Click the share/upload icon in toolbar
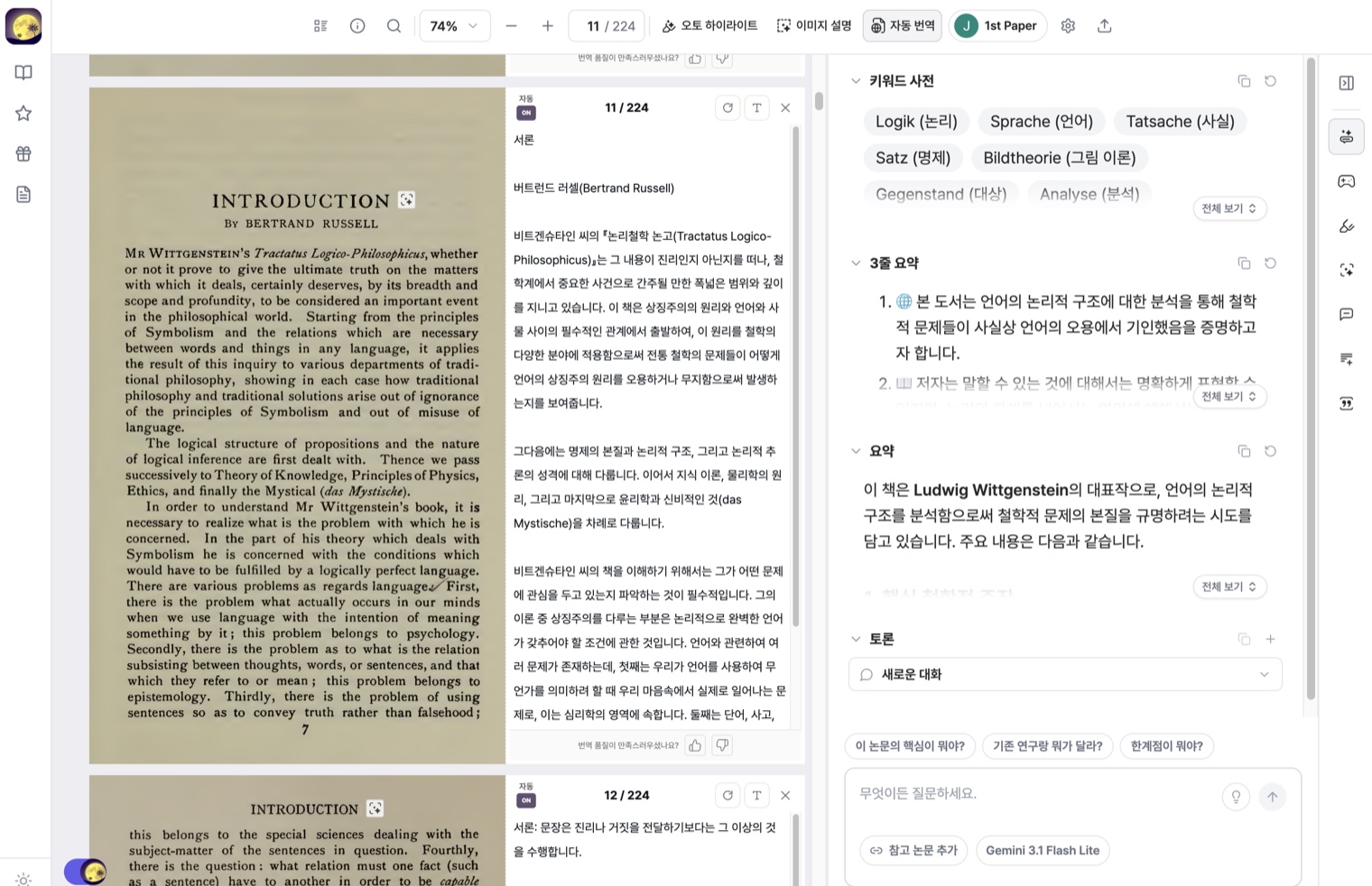1372x886 pixels. 1104,26
